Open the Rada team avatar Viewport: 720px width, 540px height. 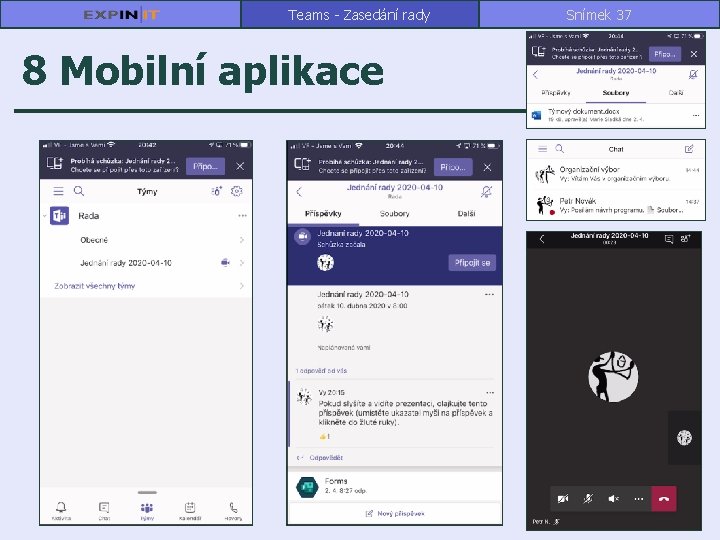(59, 216)
